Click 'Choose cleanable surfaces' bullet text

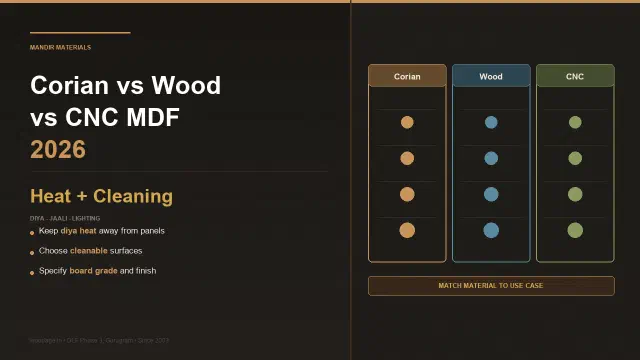pos(91,251)
